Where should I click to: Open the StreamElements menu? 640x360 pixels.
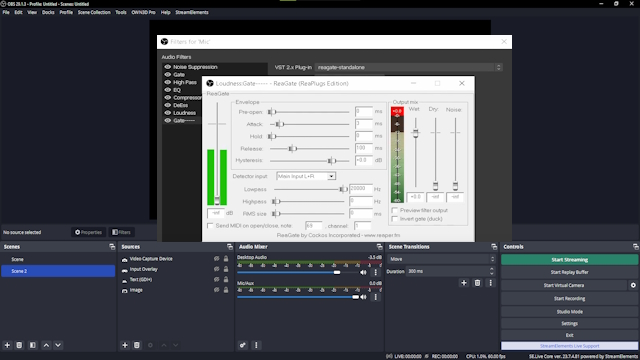(192, 12)
